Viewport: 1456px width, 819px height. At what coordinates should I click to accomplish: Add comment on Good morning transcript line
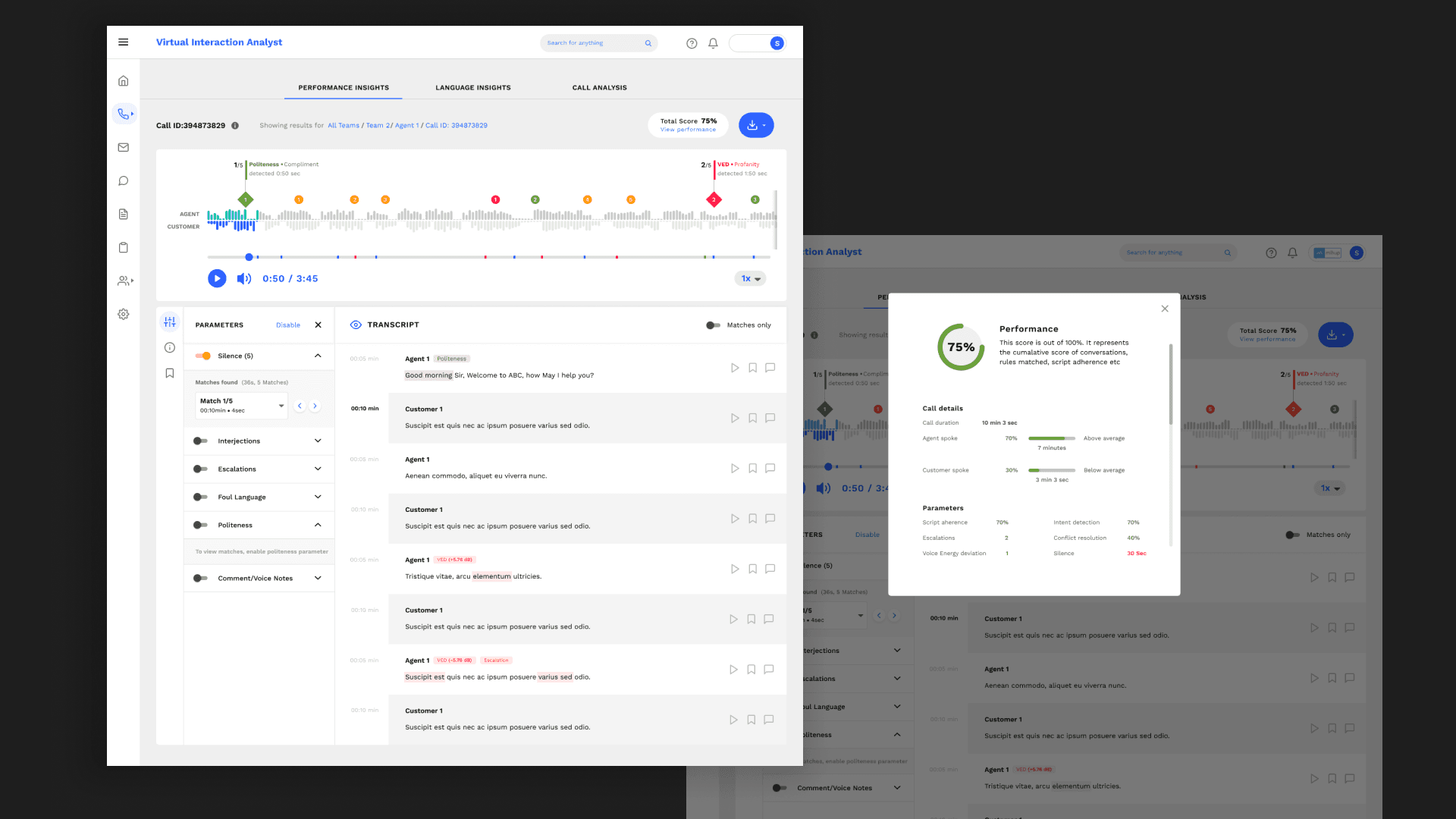770,368
